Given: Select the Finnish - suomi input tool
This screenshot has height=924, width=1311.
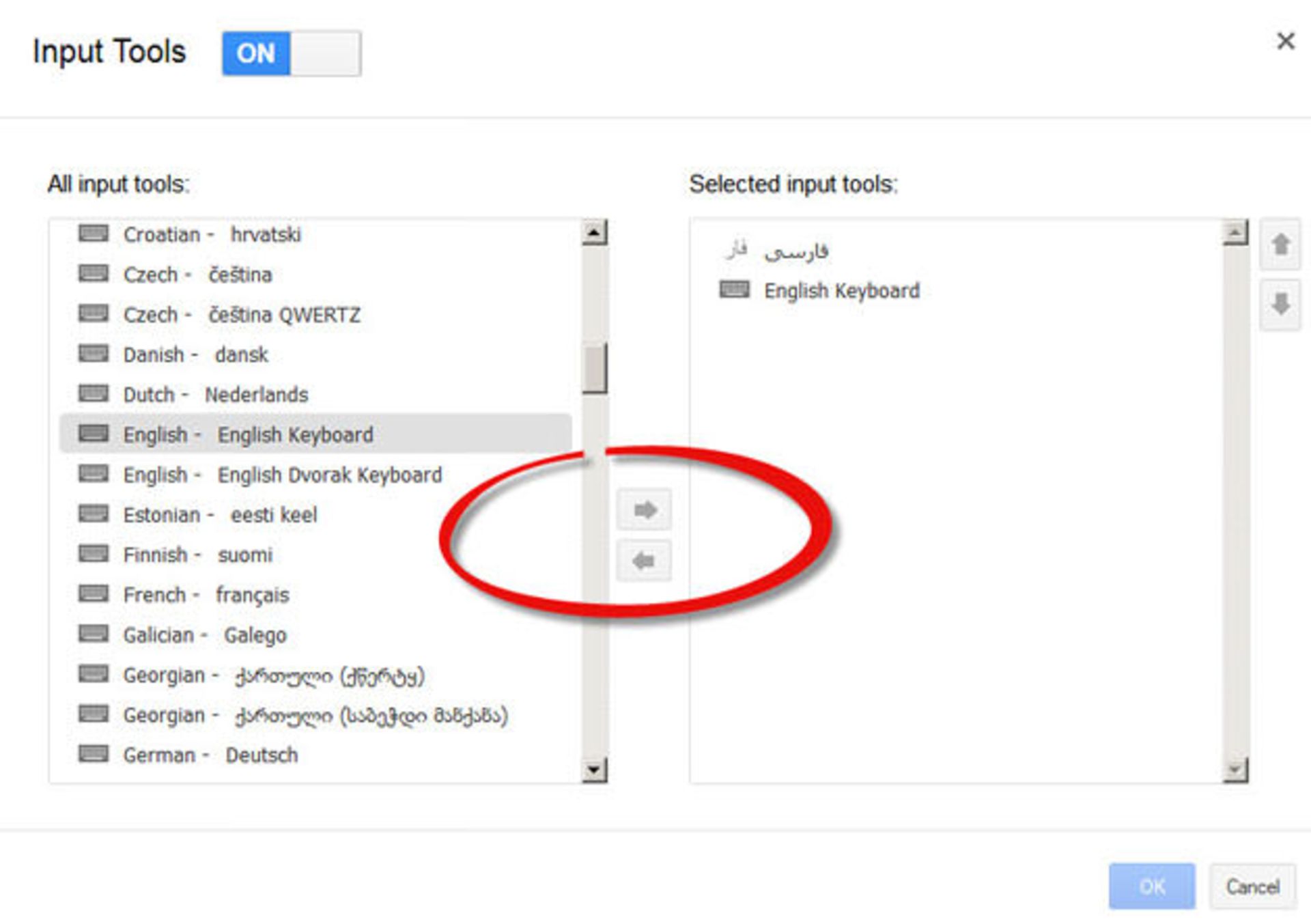Looking at the screenshot, I should pyautogui.click(x=198, y=555).
